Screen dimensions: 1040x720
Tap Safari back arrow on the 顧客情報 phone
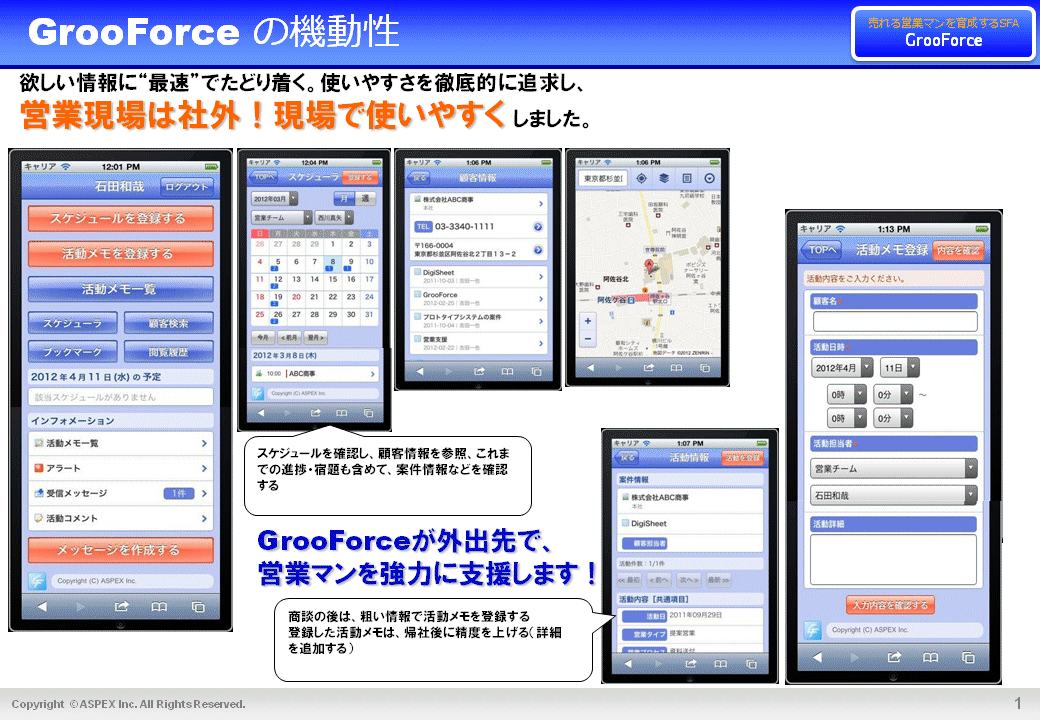pos(419,372)
